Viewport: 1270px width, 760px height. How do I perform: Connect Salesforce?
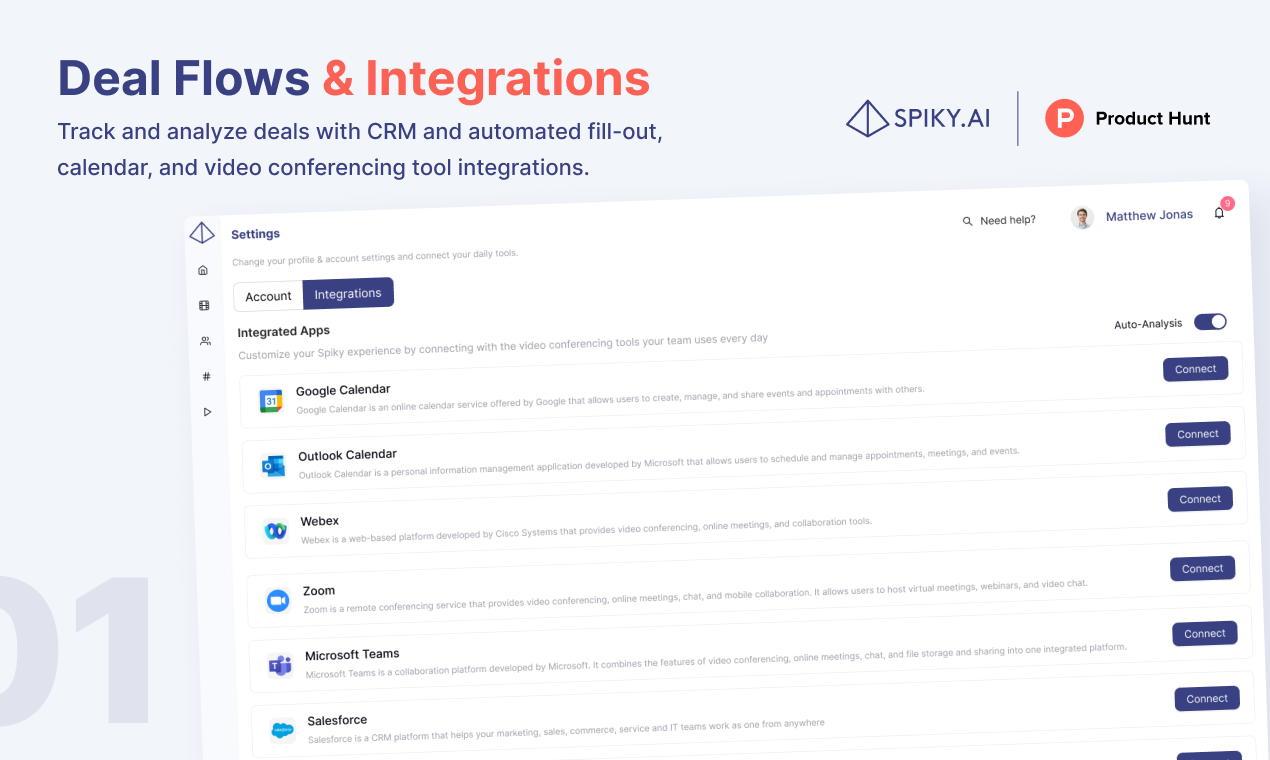pyautogui.click(x=1207, y=698)
